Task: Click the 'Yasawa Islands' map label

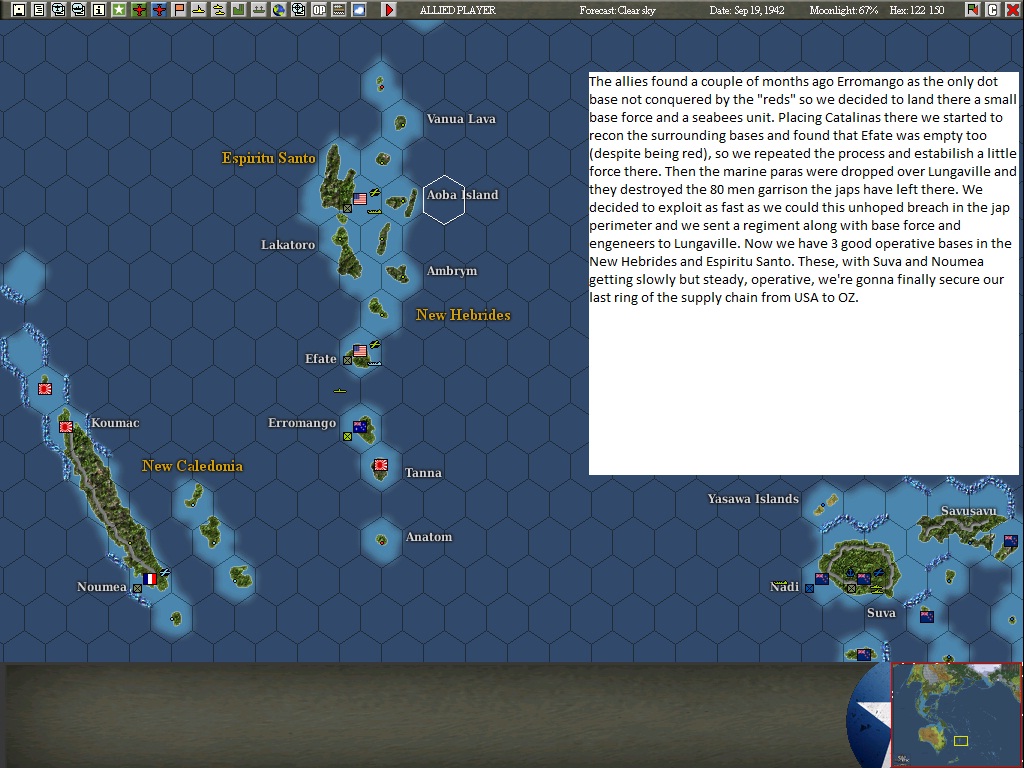Action: [x=753, y=499]
